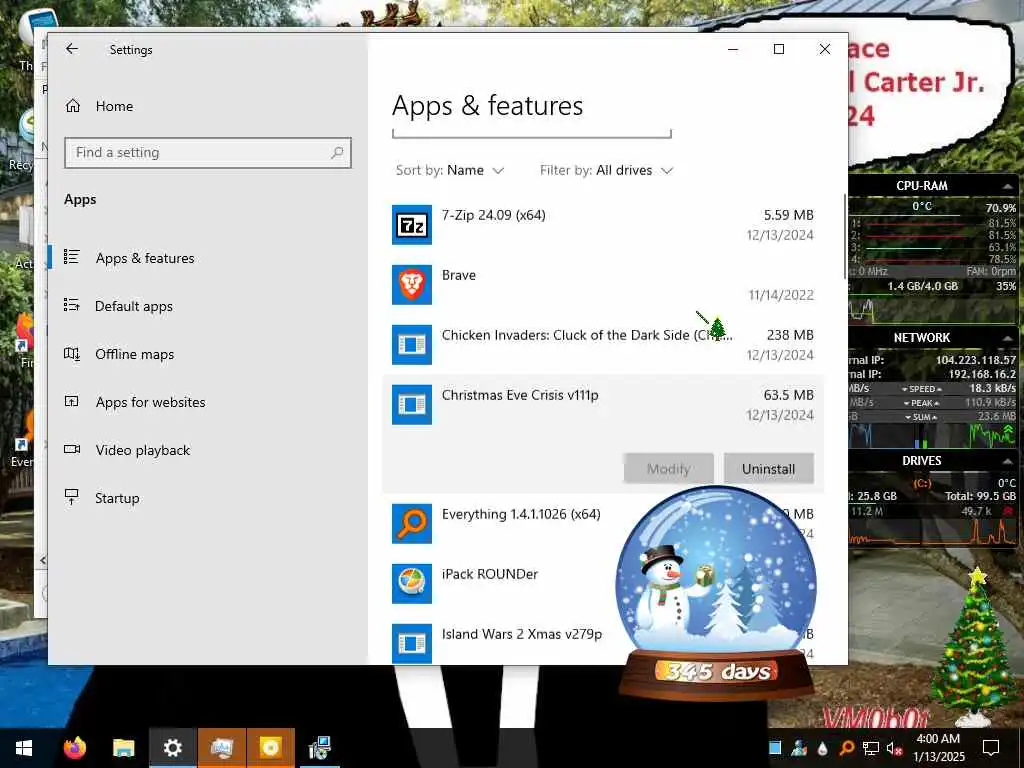Screen dimensions: 1024x768
Task: Select Everything search app icon
Action: click(x=411, y=524)
